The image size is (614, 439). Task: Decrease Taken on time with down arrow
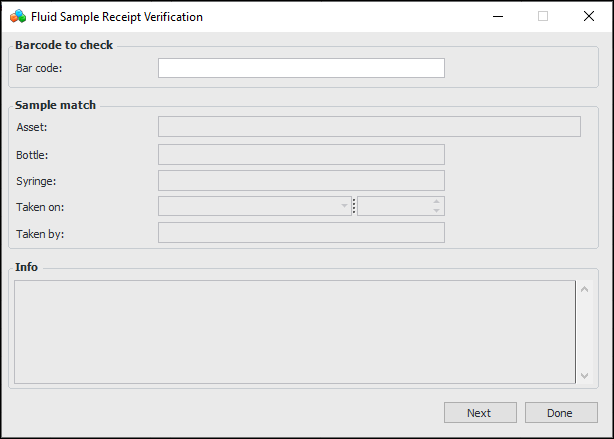[x=436, y=210]
